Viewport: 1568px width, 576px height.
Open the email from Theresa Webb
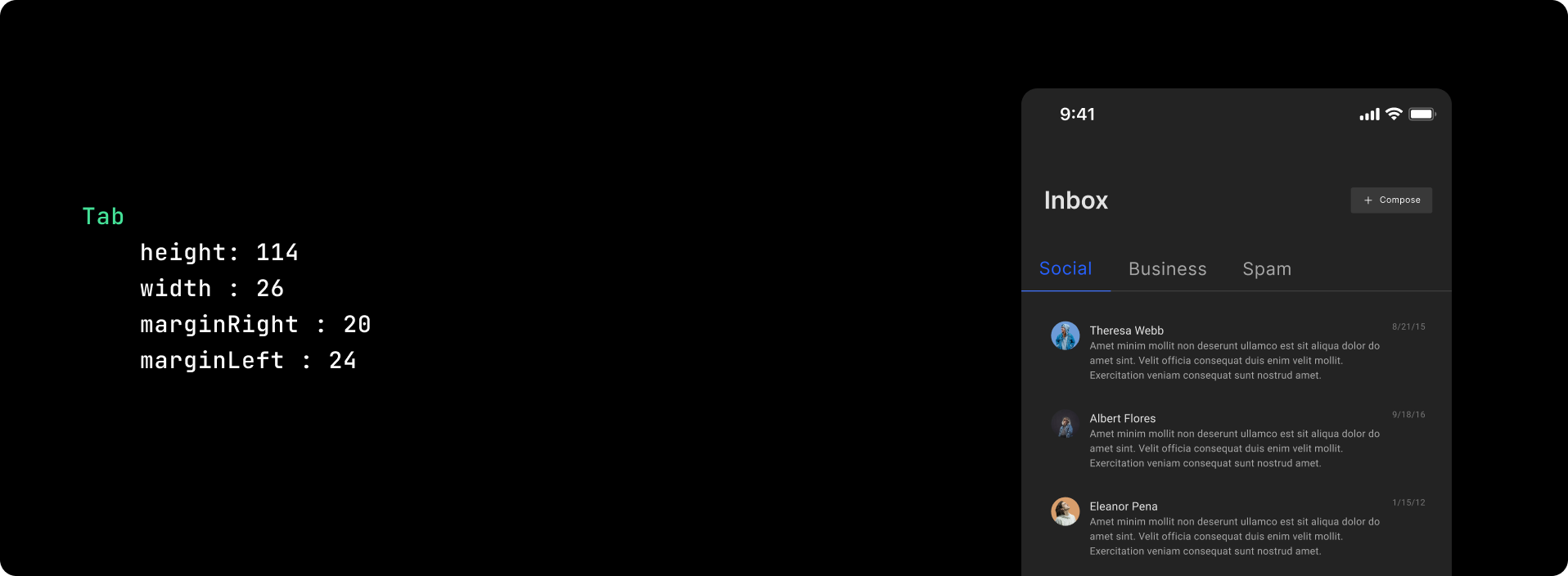pyautogui.click(x=1237, y=352)
